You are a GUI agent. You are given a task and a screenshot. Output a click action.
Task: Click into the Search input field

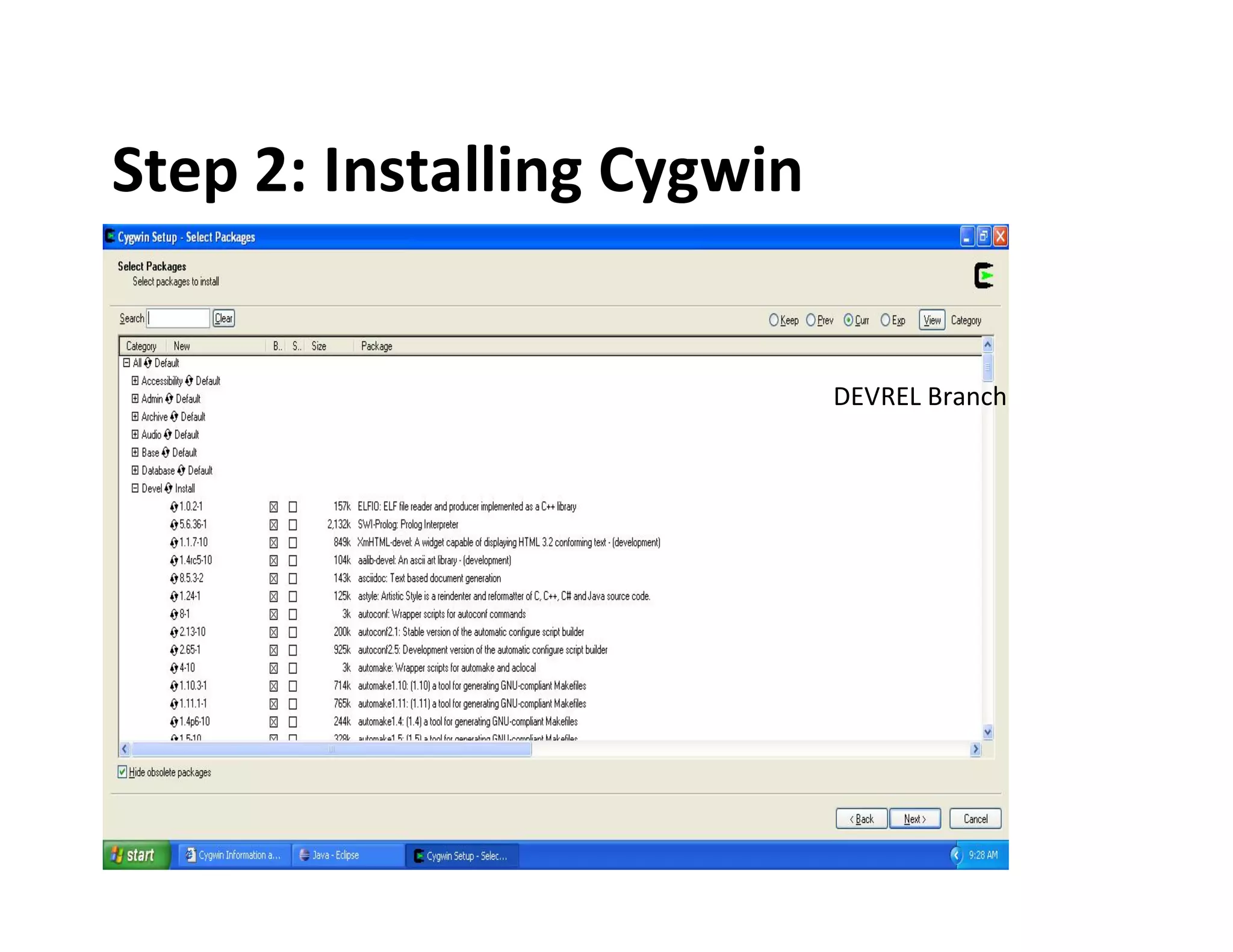click(178, 318)
